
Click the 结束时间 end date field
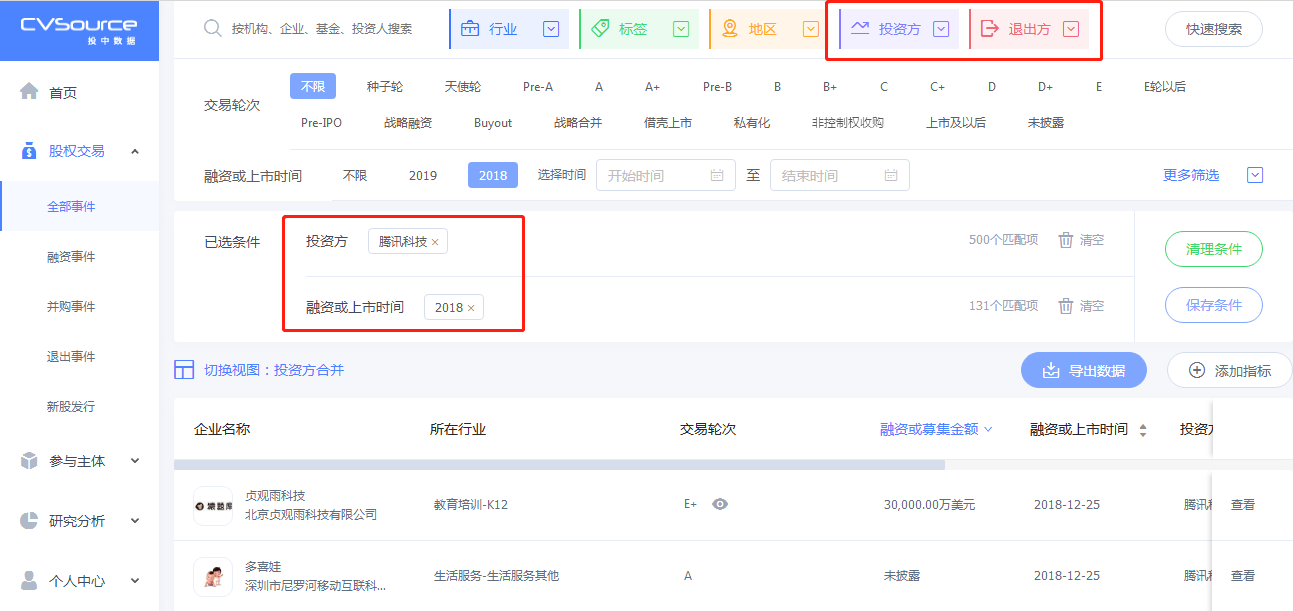828,176
